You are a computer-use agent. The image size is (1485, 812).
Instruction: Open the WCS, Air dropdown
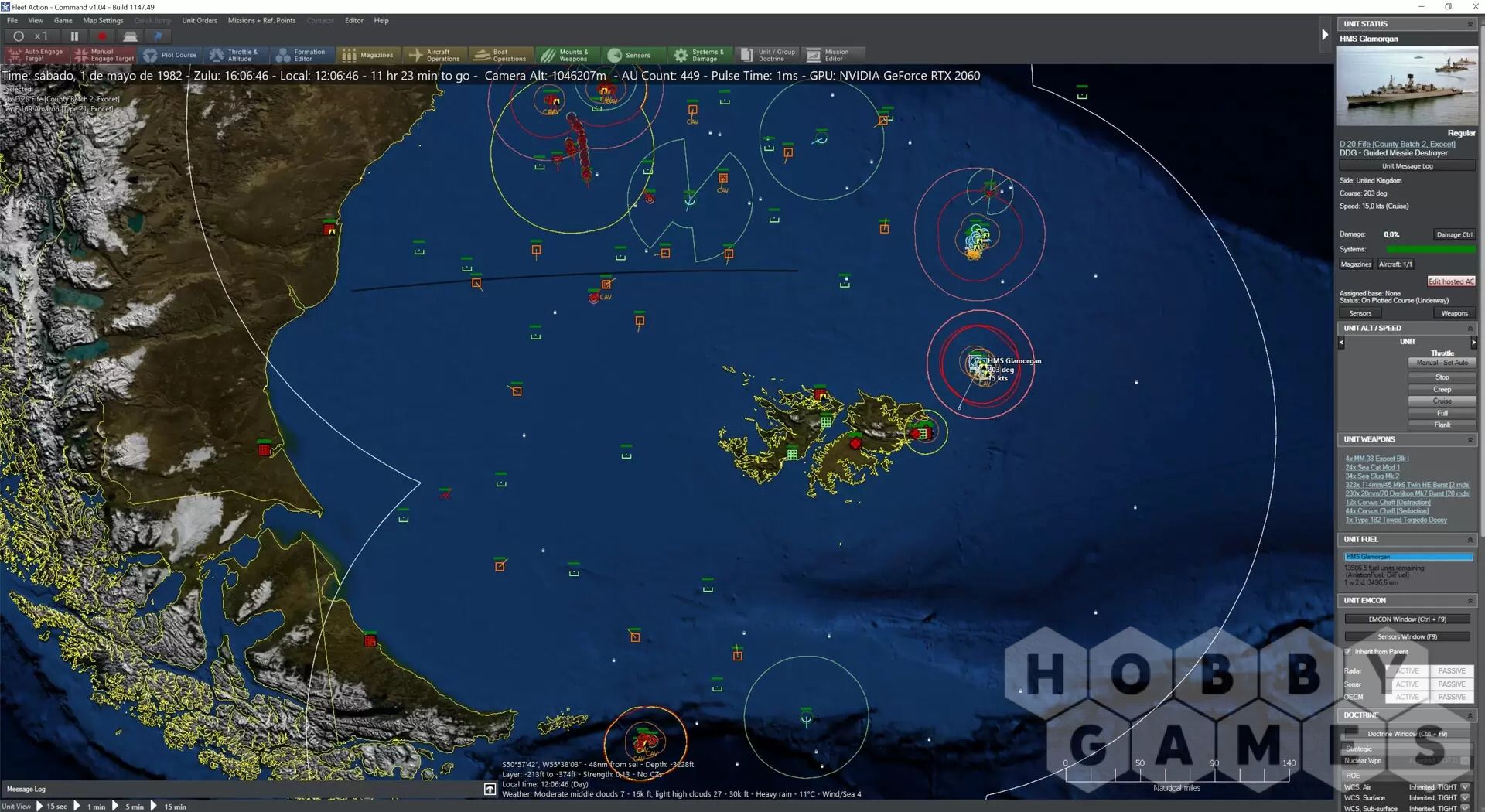point(1465,787)
